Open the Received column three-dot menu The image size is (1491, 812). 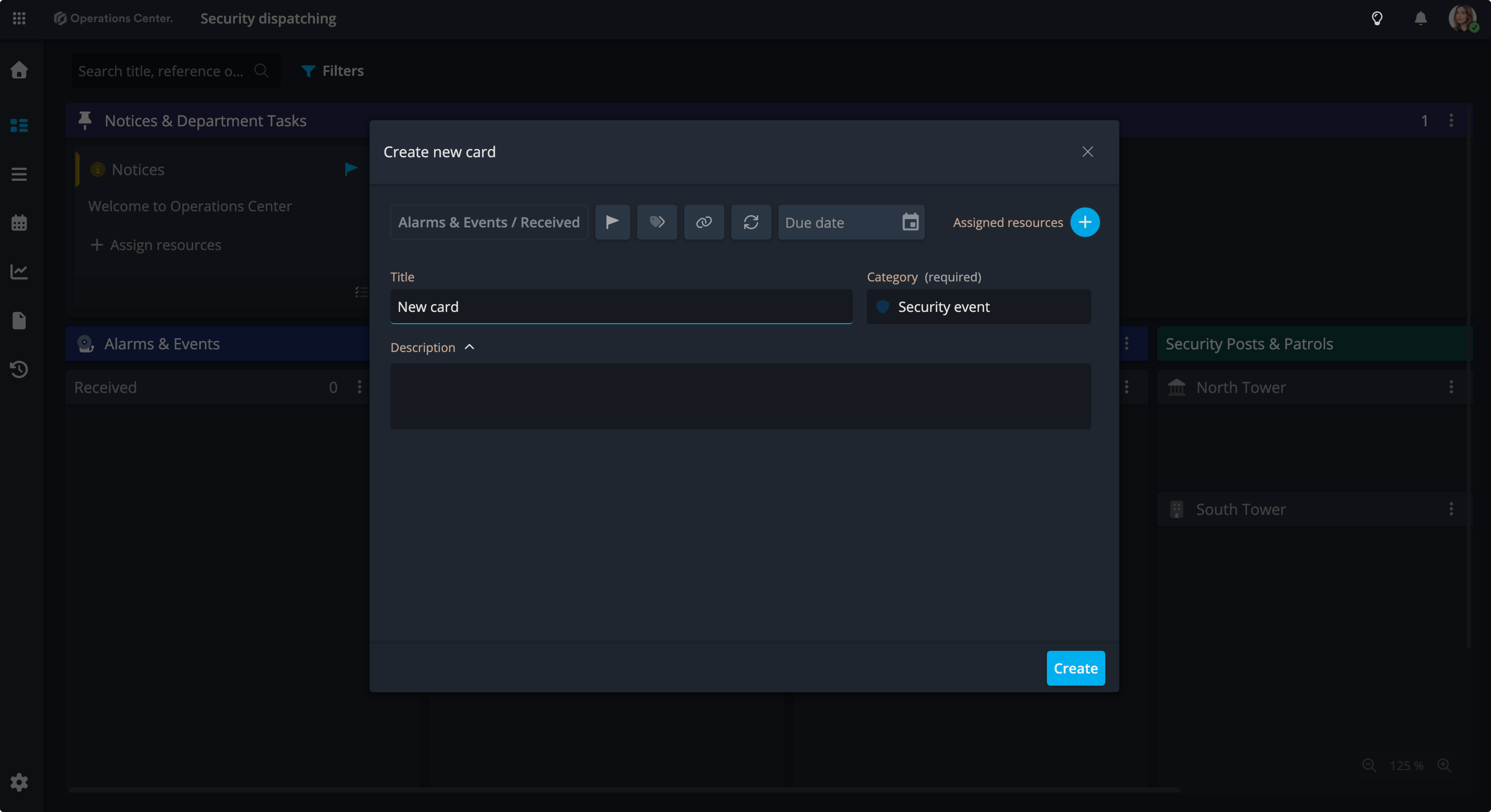359,387
